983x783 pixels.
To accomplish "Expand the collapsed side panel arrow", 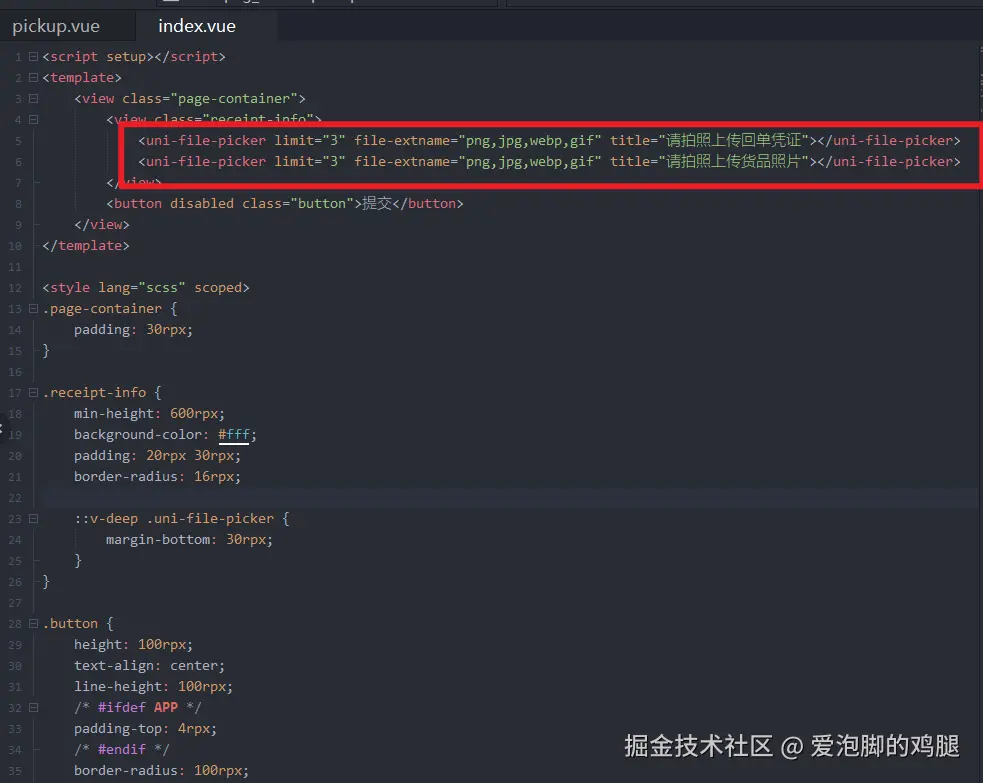I will 2,429.
